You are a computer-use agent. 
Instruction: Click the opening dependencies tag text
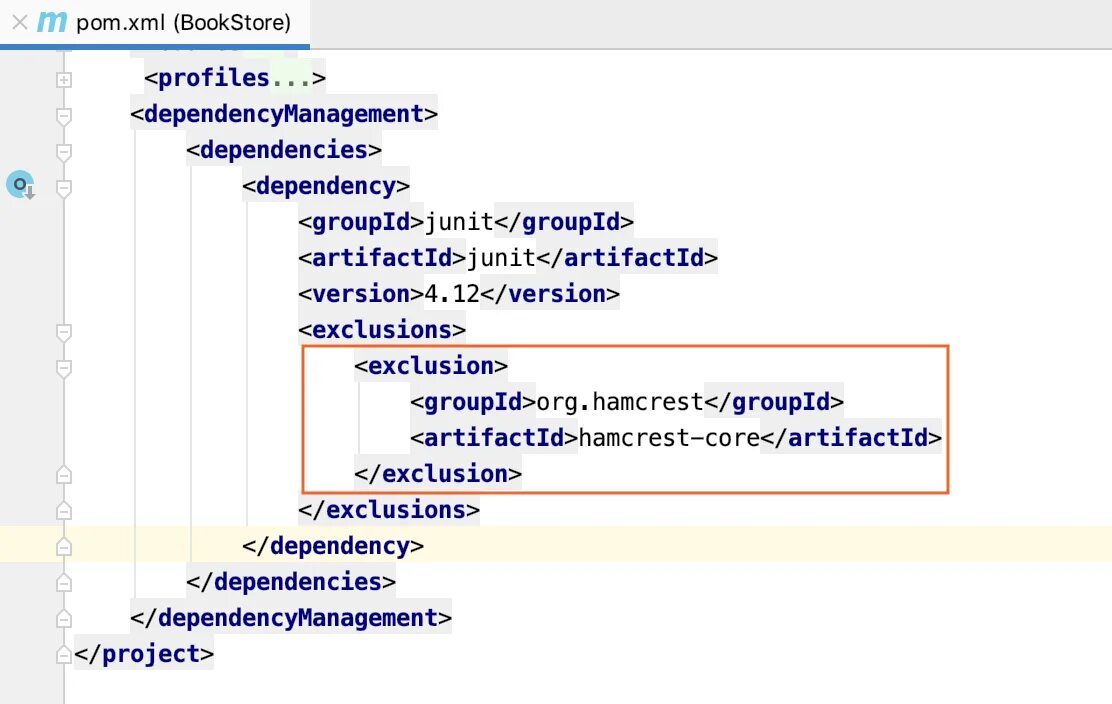pos(284,150)
